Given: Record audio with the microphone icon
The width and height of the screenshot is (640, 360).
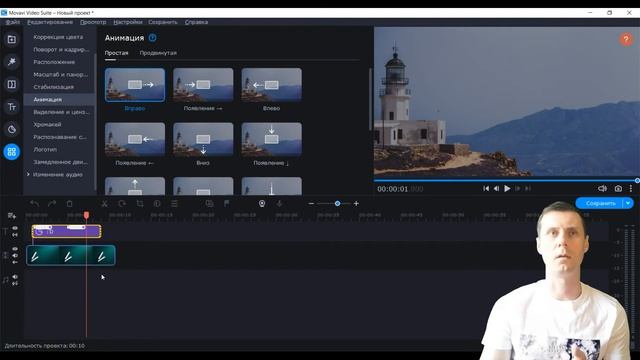Looking at the screenshot, I should click(x=280, y=203).
